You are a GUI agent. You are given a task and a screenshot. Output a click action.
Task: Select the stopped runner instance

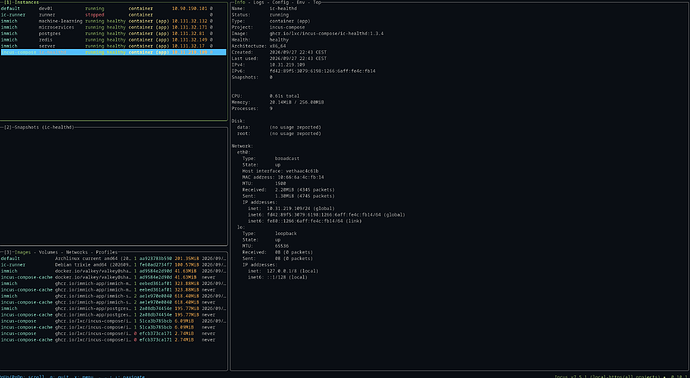point(114,15)
